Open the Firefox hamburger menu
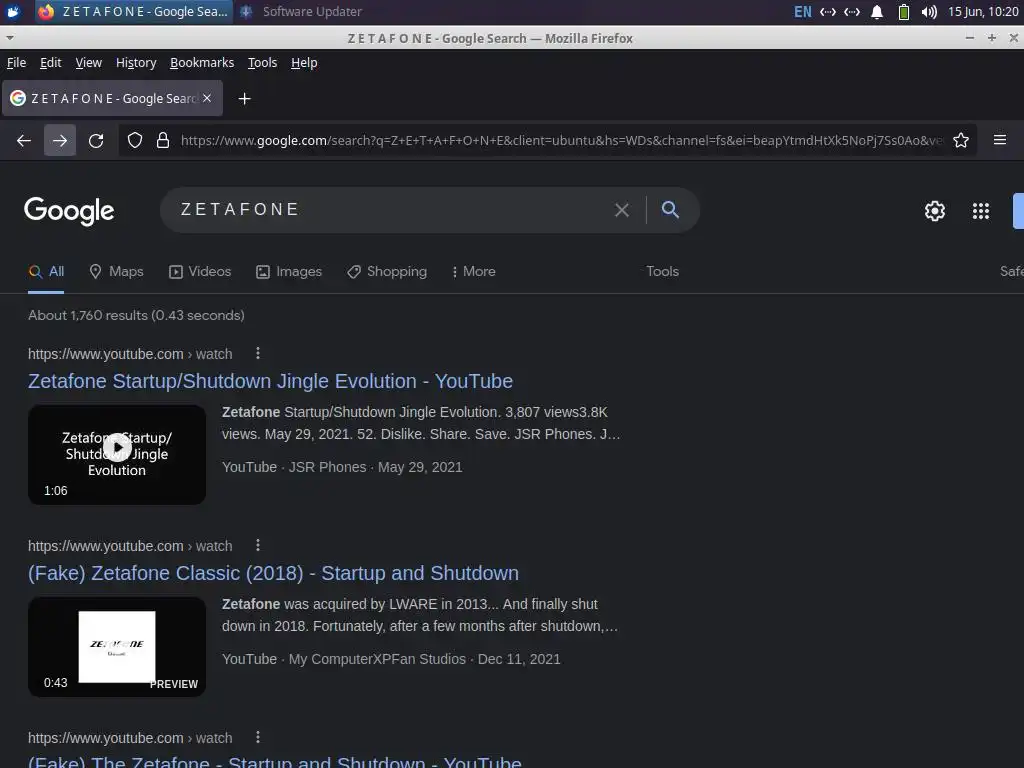Screen dimensions: 1024x768 1000,140
